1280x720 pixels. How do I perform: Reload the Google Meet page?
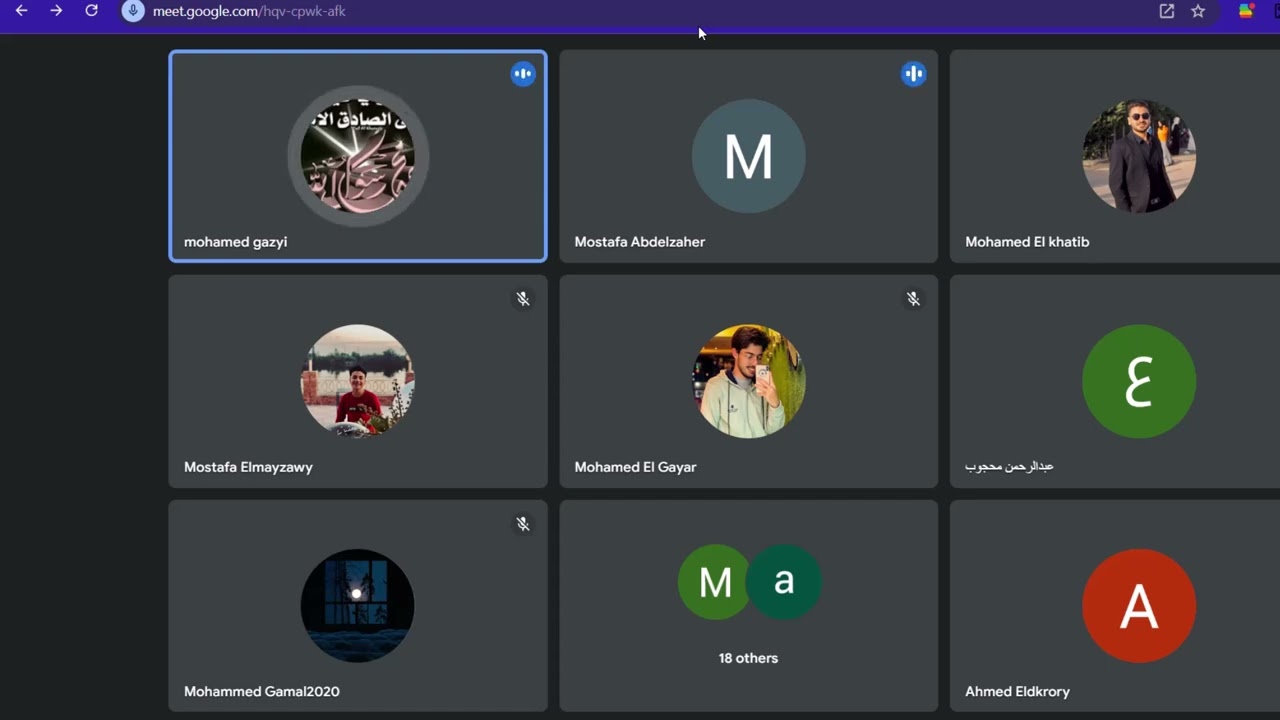point(91,11)
